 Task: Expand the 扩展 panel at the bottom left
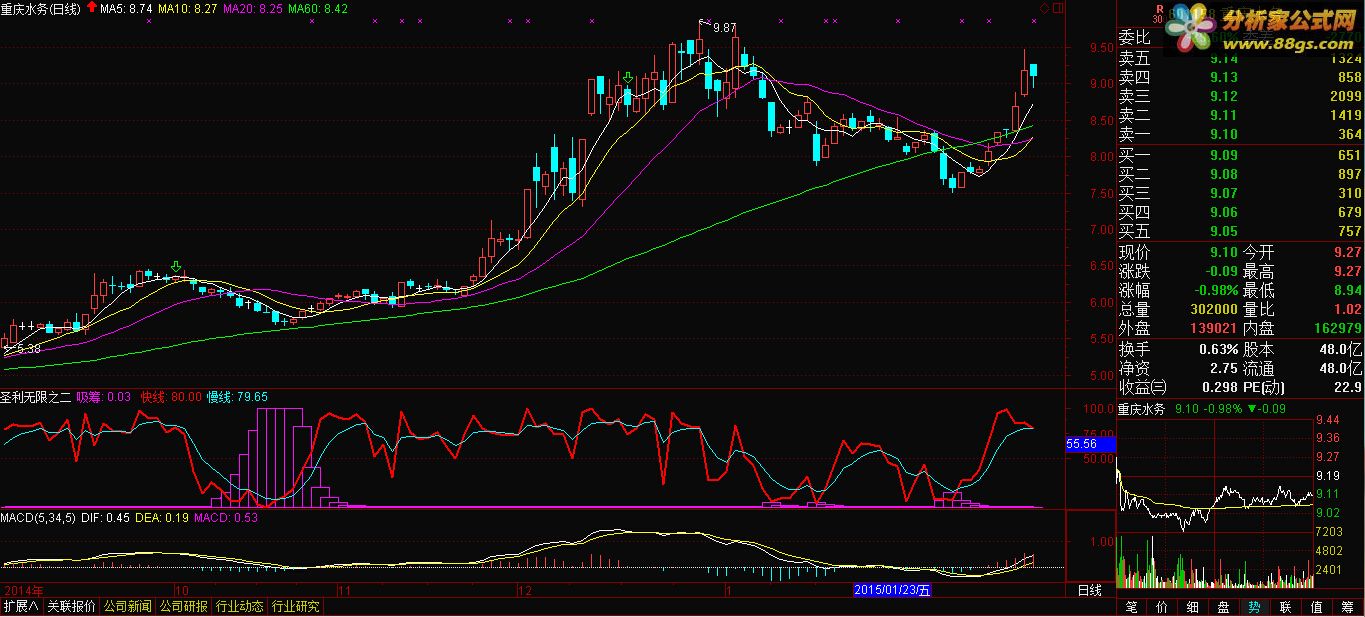coord(20,606)
